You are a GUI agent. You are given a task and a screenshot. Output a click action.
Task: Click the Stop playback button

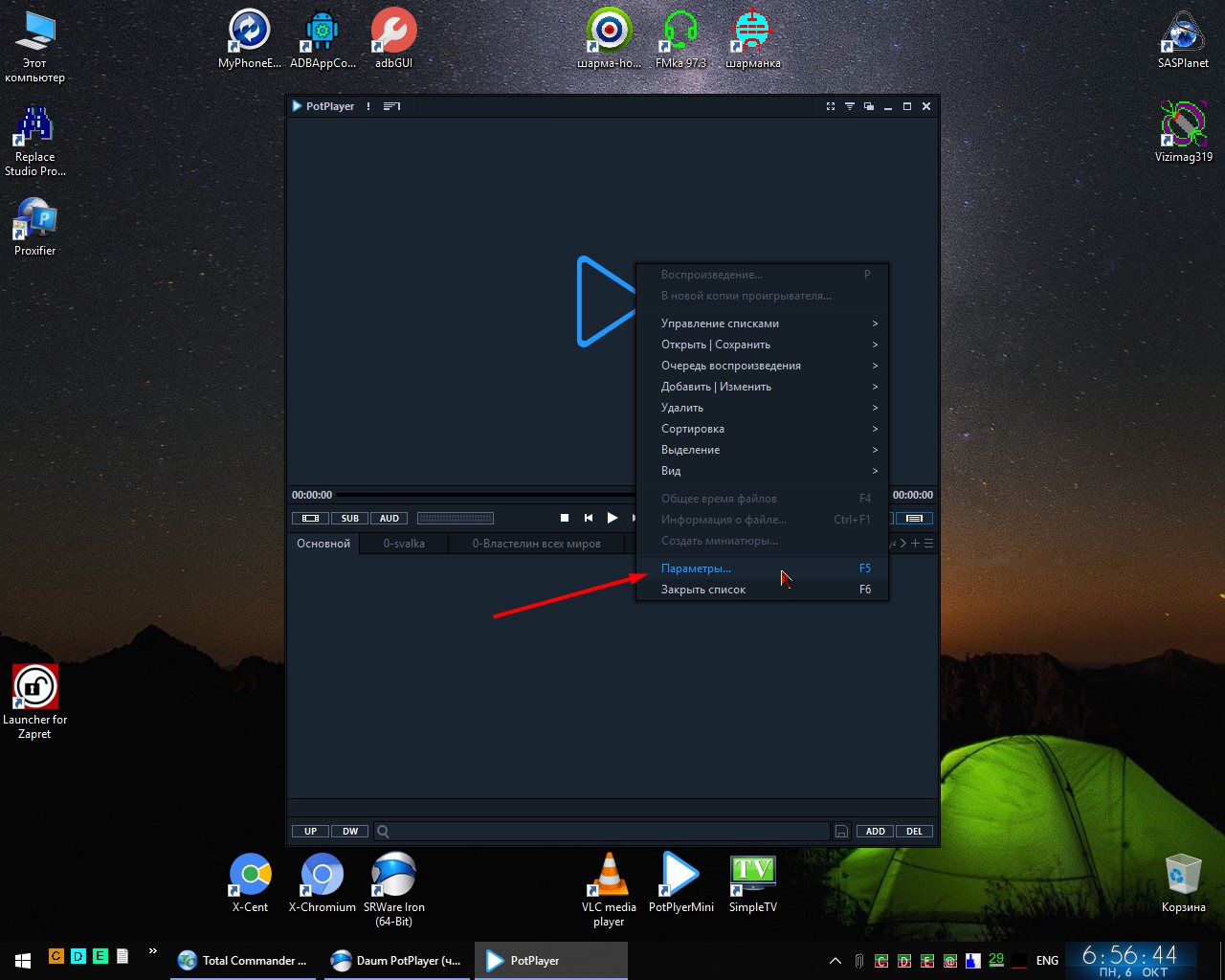pos(565,518)
